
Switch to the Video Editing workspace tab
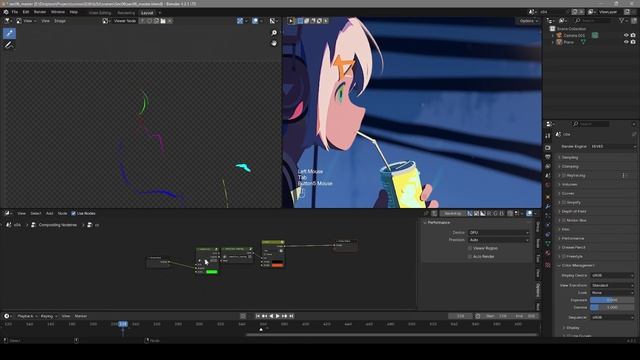coord(100,13)
